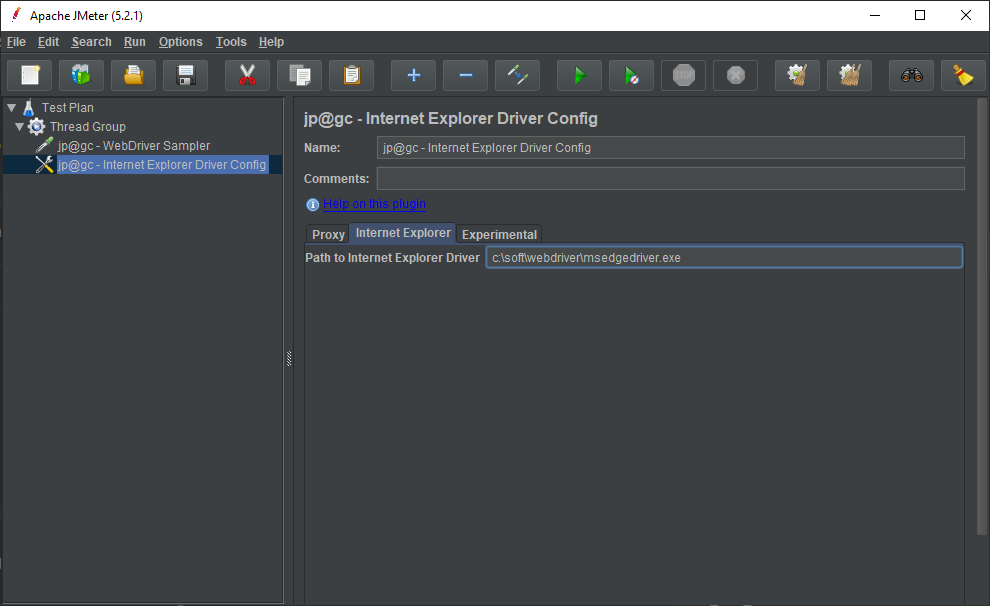Collapse the Test Plan tree node
The width and height of the screenshot is (990, 606).
tap(11, 108)
